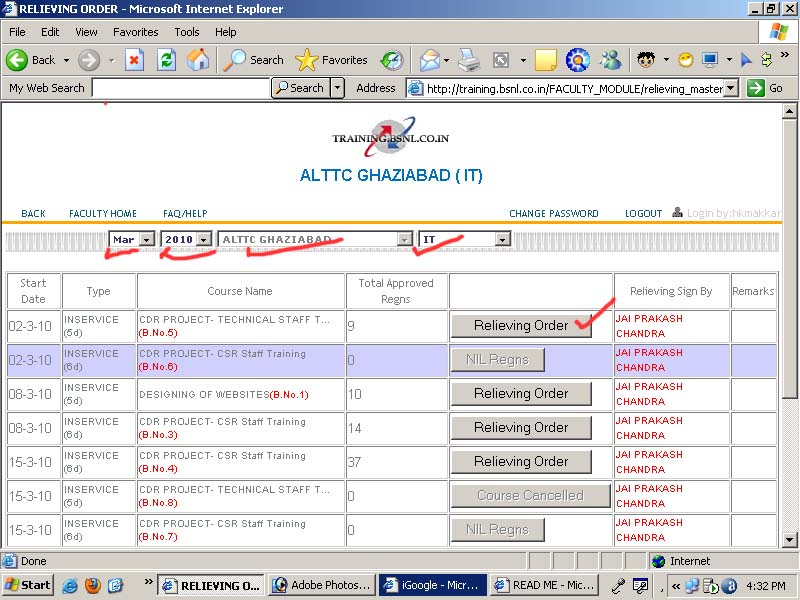Click the yellow note toolbar icon
The width and height of the screenshot is (800, 600).
click(x=545, y=61)
